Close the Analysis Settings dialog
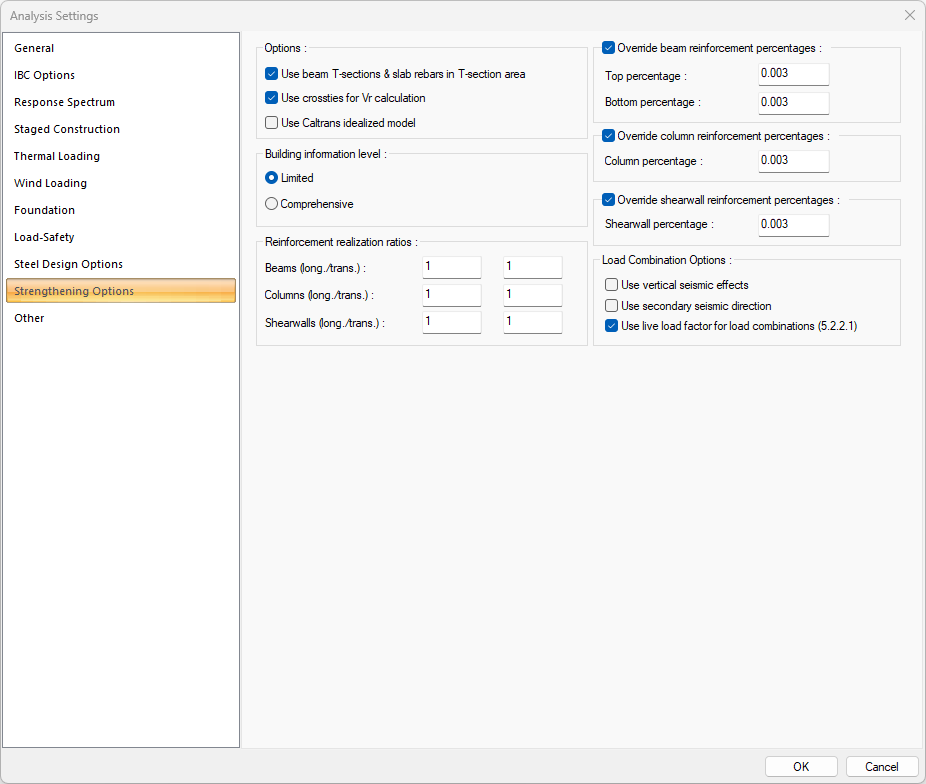The image size is (926, 784). click(909, 15)
